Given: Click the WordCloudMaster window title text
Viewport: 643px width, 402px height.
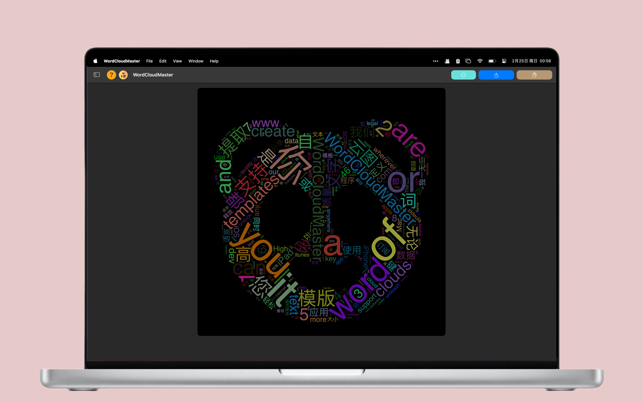Looking at the screenshot, I should tap(153, 75).
